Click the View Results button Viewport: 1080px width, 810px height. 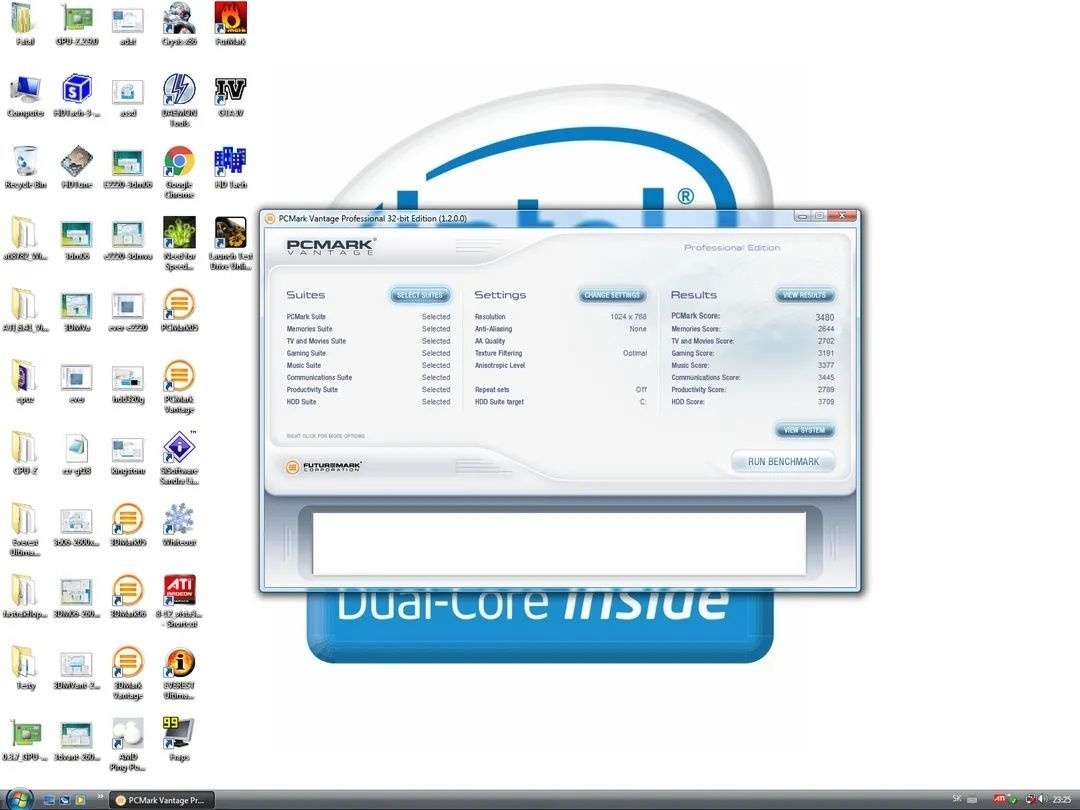(x=804, y=295)
